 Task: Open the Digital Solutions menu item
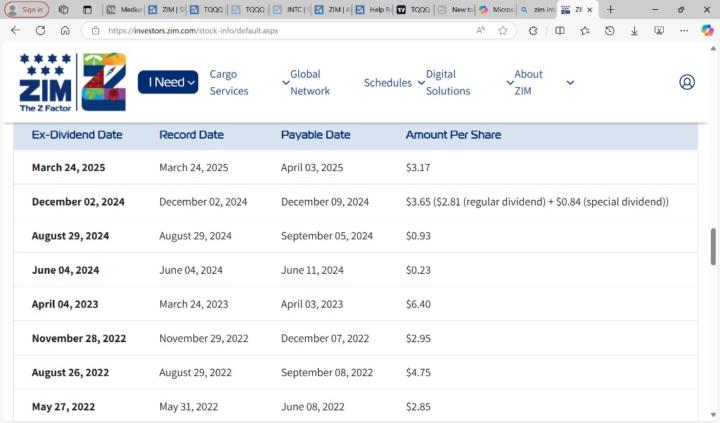coord(447,82)
